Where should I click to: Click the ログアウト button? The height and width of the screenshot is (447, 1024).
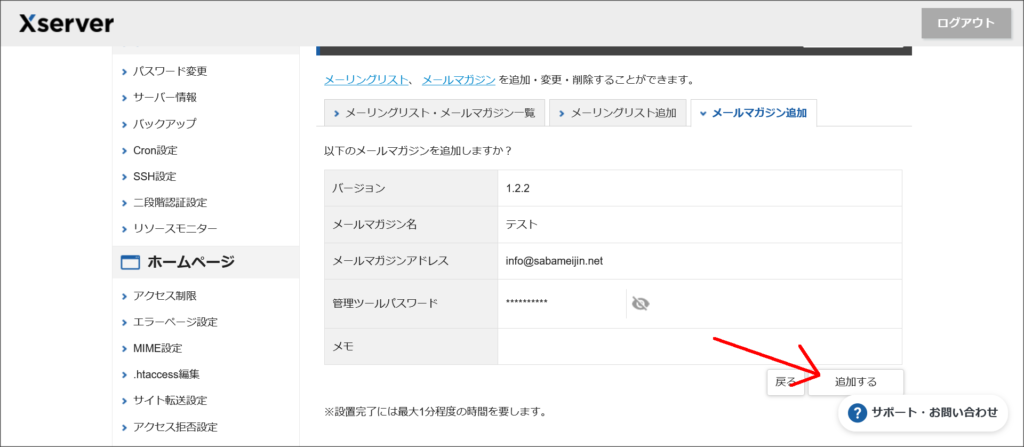pyautogui.click(x=966, y=24)
